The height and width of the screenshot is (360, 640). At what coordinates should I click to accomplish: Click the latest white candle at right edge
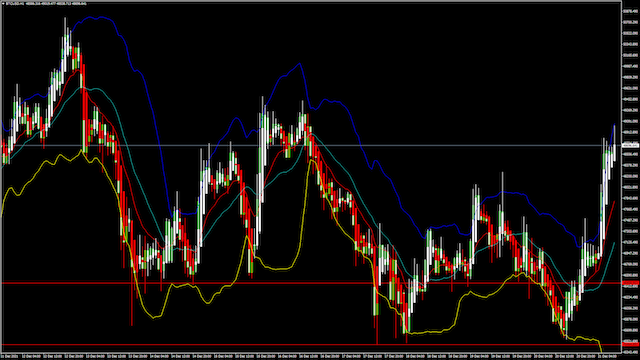[x=614, y=153]
